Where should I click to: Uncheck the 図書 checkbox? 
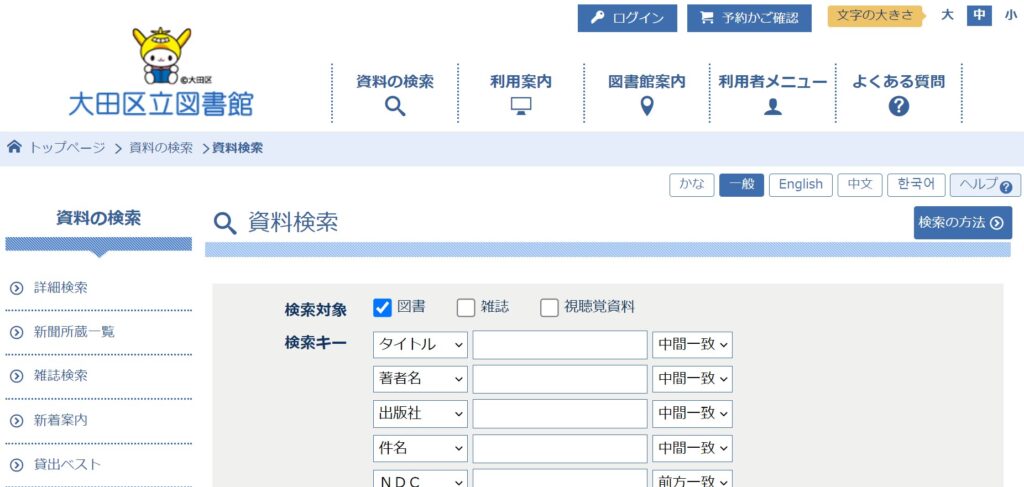[x=382, y=308]
